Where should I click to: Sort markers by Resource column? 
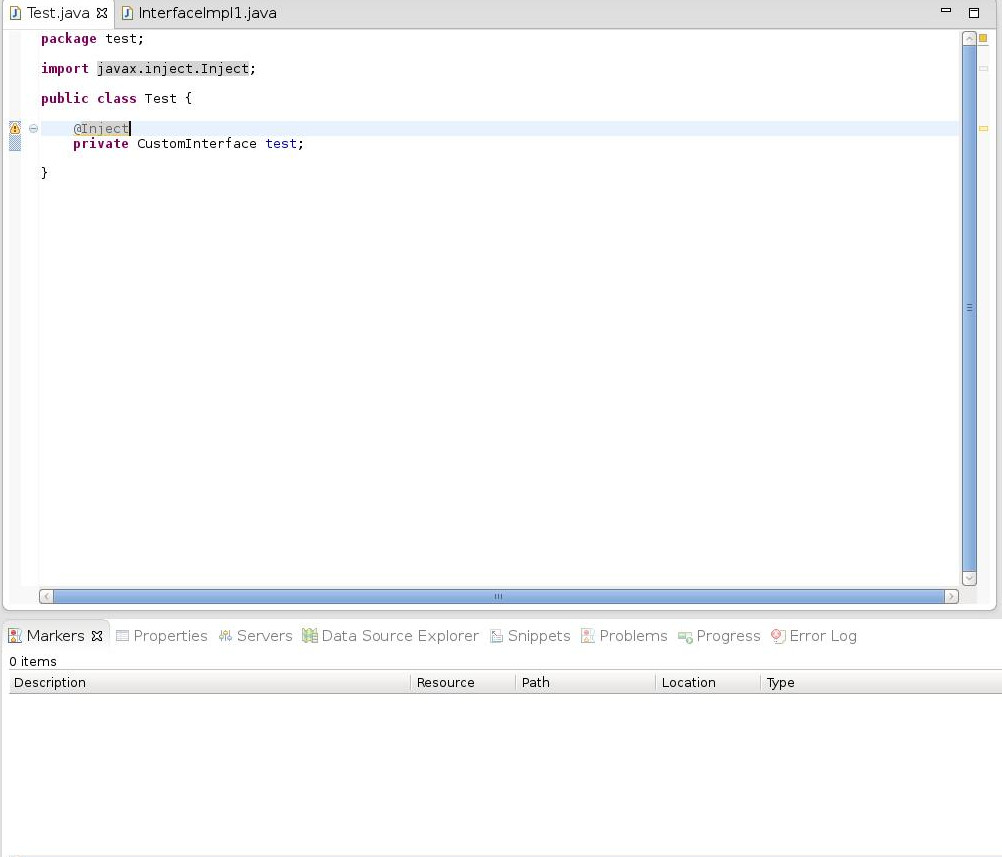coord(463,683)
